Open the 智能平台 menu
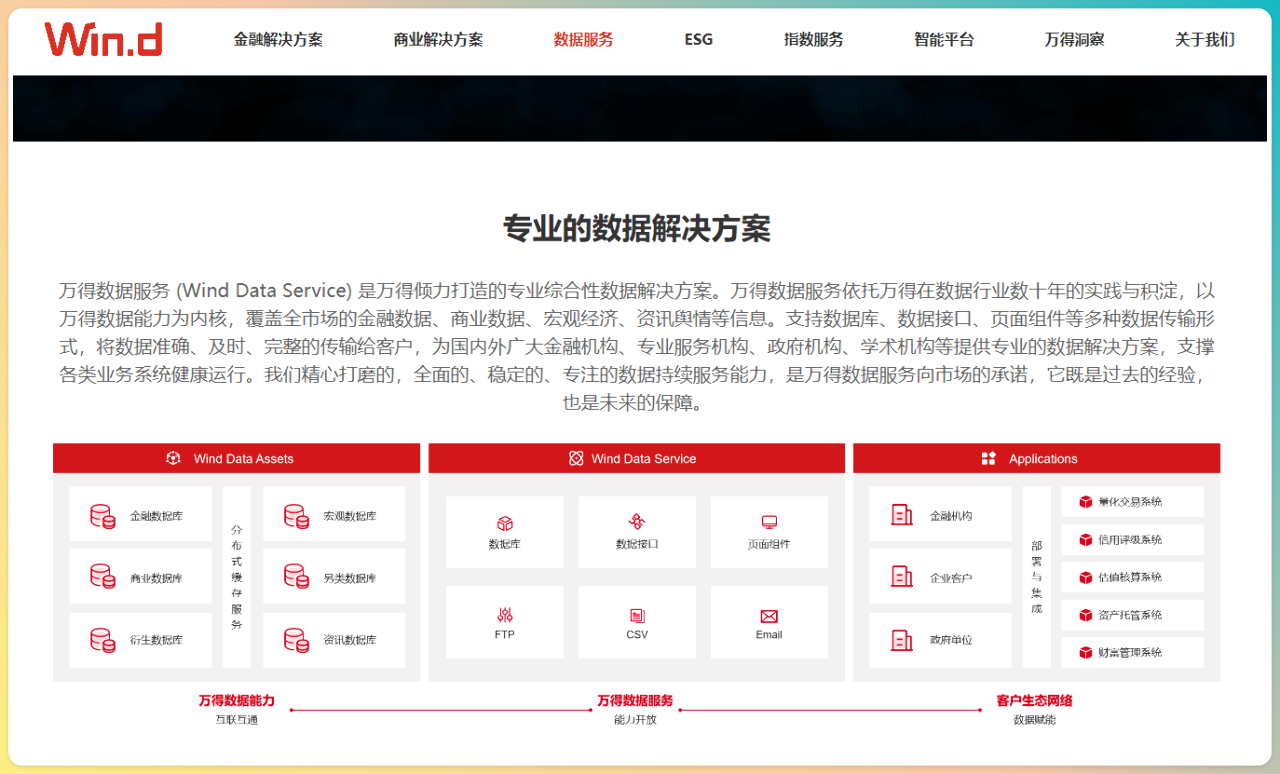The width and height of the screenshot is (1280, 774). coord(944,40)
